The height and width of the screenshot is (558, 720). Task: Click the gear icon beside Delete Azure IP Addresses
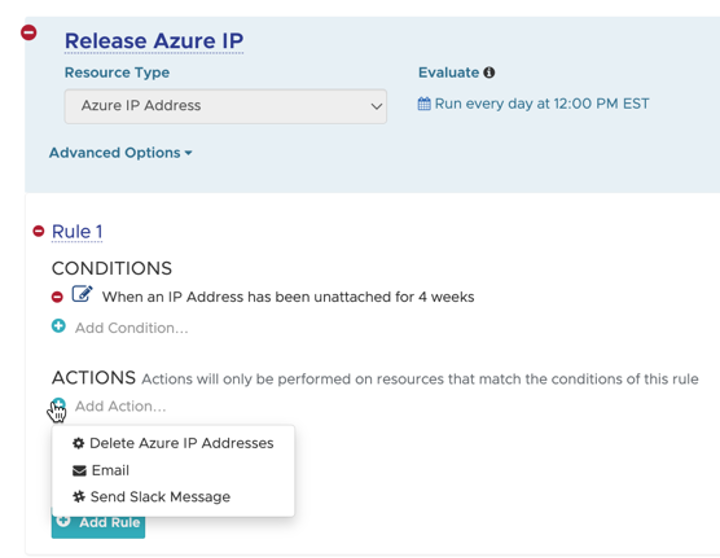pos(79,443)
